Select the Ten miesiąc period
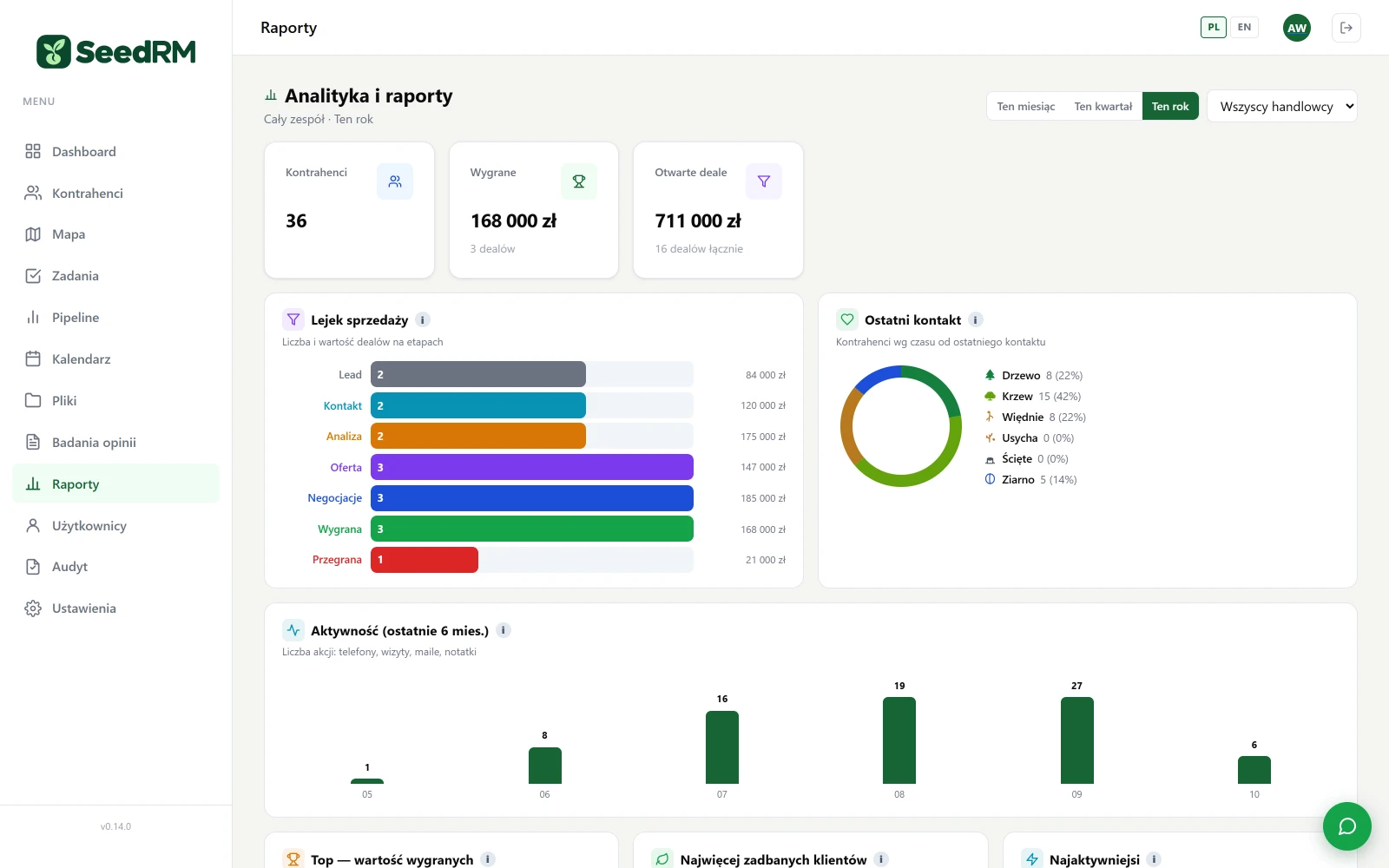 pyautogui.click(x=1026, y=106)
